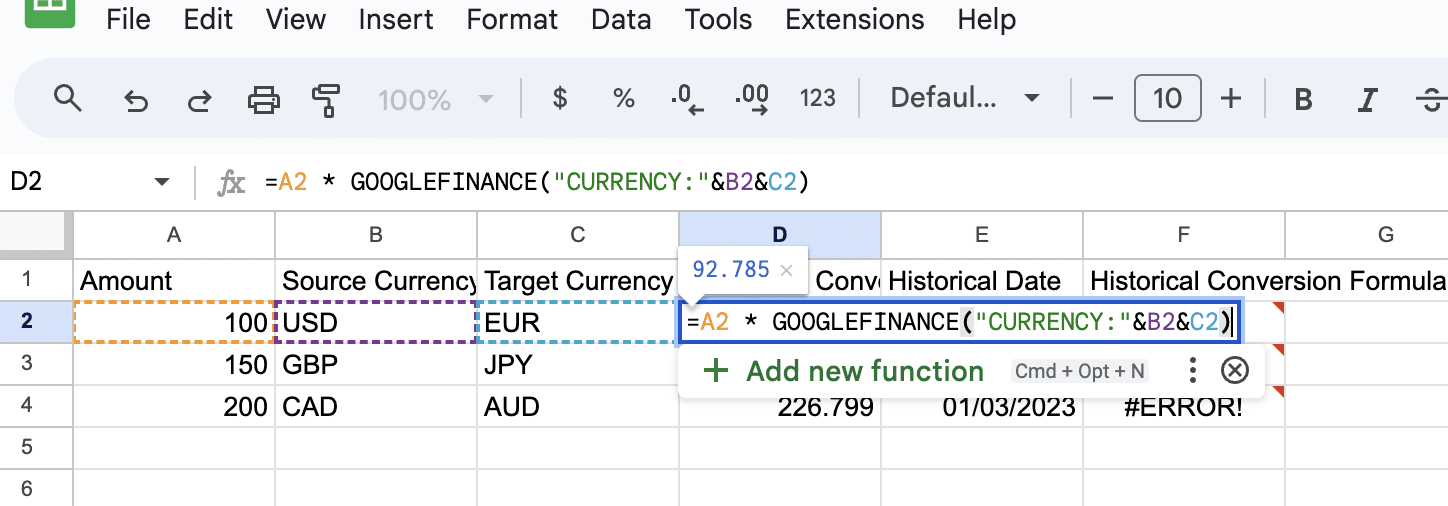
Task: Open the Name box dropdown arrow
Action: (x=162, y=182)
